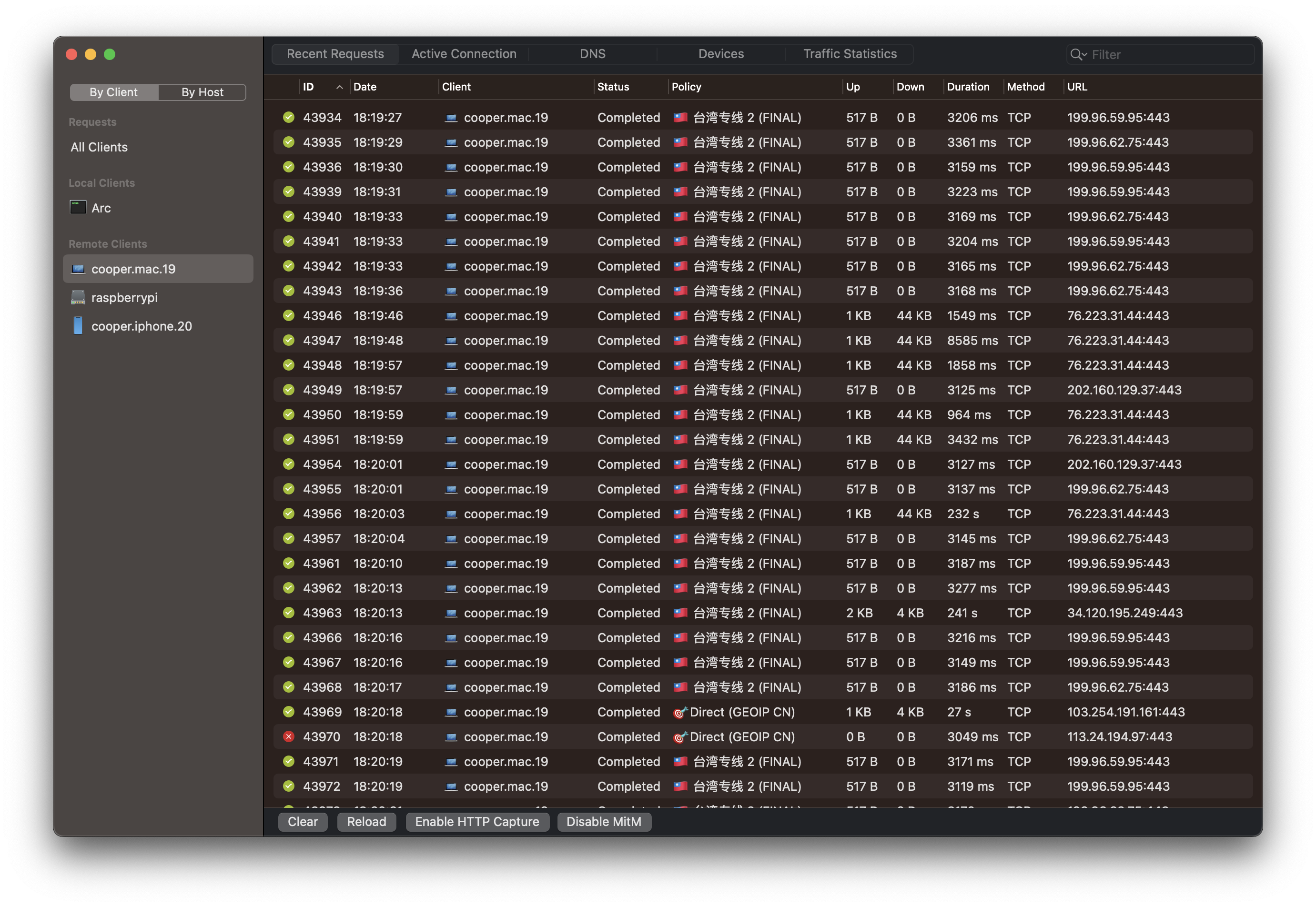Viewport: 1316px width, 907px height.
Task: Disable MitM with bottom button
Action: [x=604, y=822]
